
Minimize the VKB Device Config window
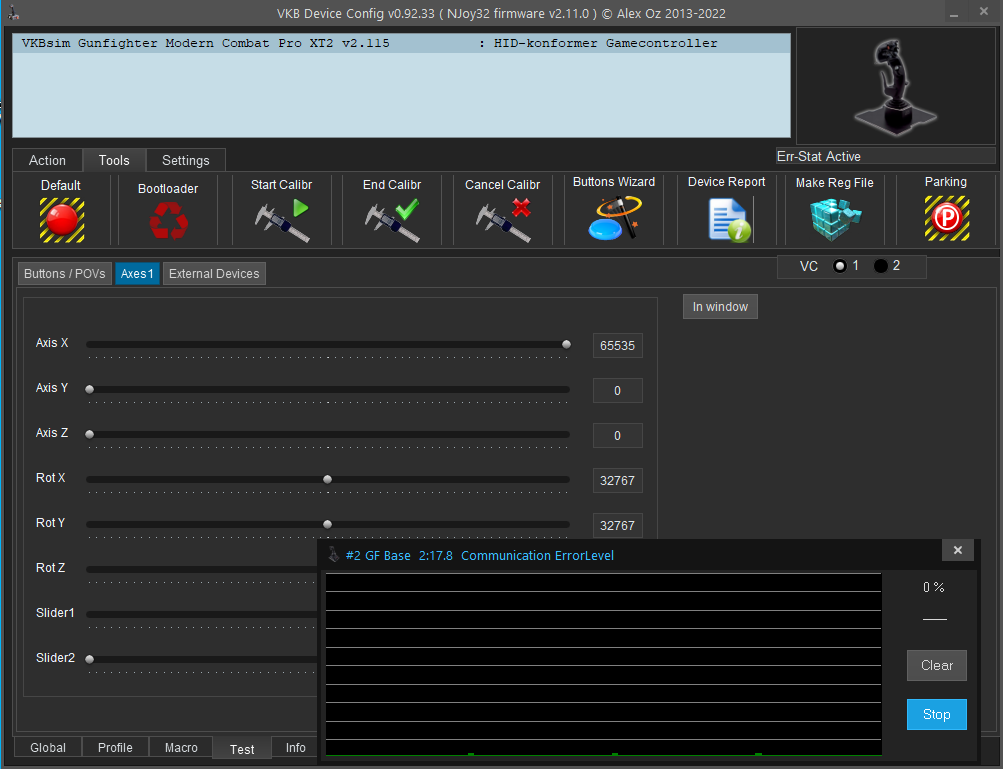[x=954, y=13]
